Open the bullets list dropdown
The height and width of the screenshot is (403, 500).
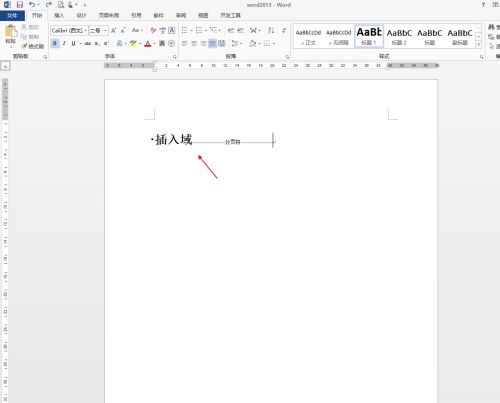[192, 31]
